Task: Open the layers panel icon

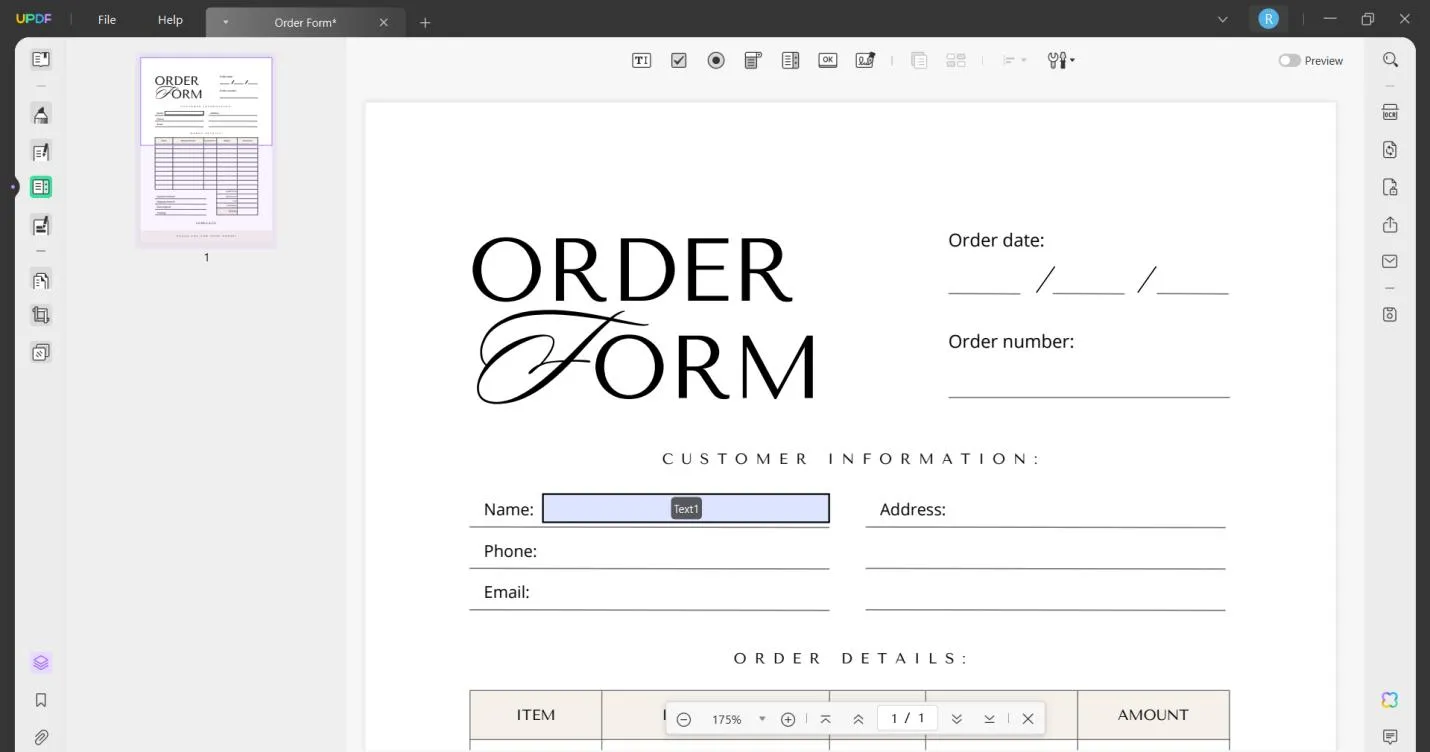Action: [x=41, y=663]
